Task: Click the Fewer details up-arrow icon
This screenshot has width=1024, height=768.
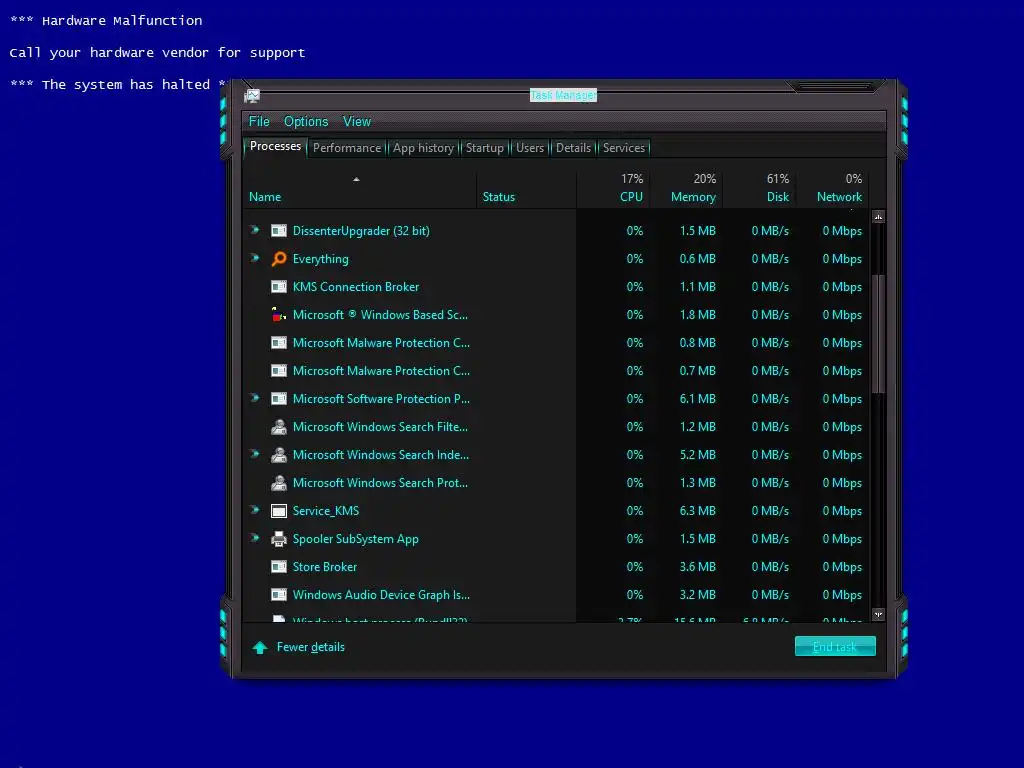Action: point(260,647)
